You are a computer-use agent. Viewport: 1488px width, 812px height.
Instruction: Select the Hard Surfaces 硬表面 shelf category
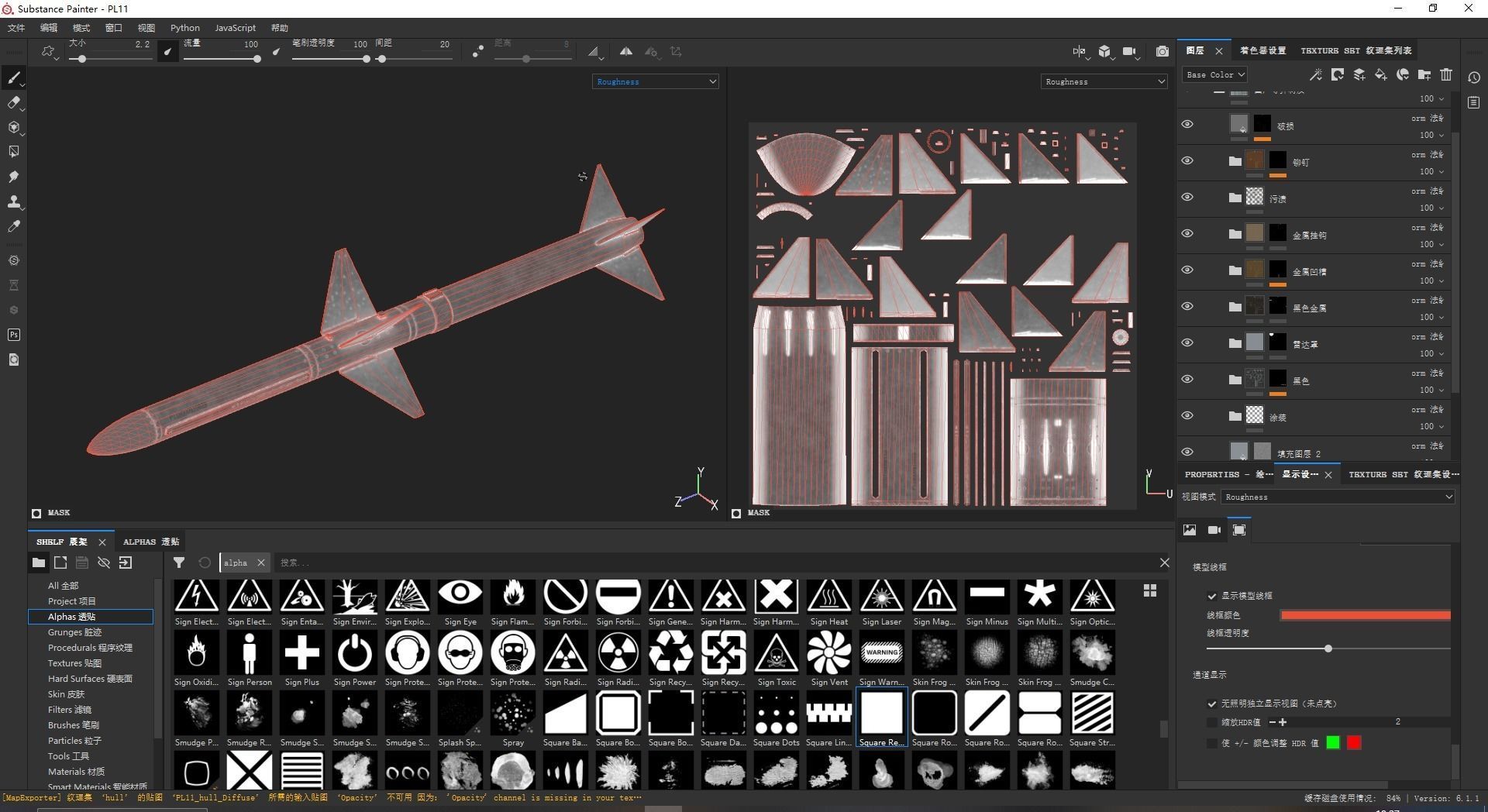click(x=90, y=679)
